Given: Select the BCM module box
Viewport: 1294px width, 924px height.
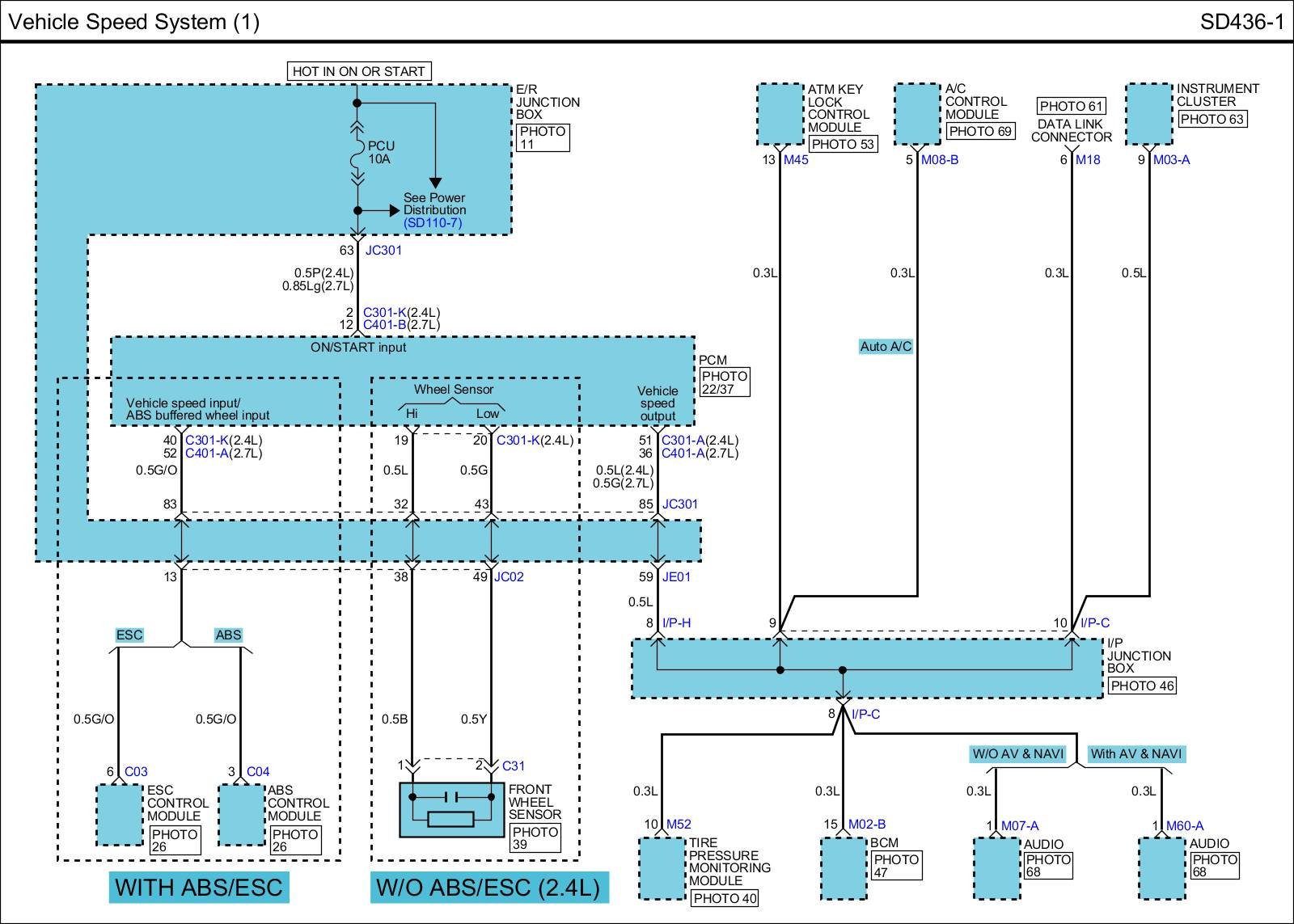Looking at the screenshot, I should tap(843, 868).
